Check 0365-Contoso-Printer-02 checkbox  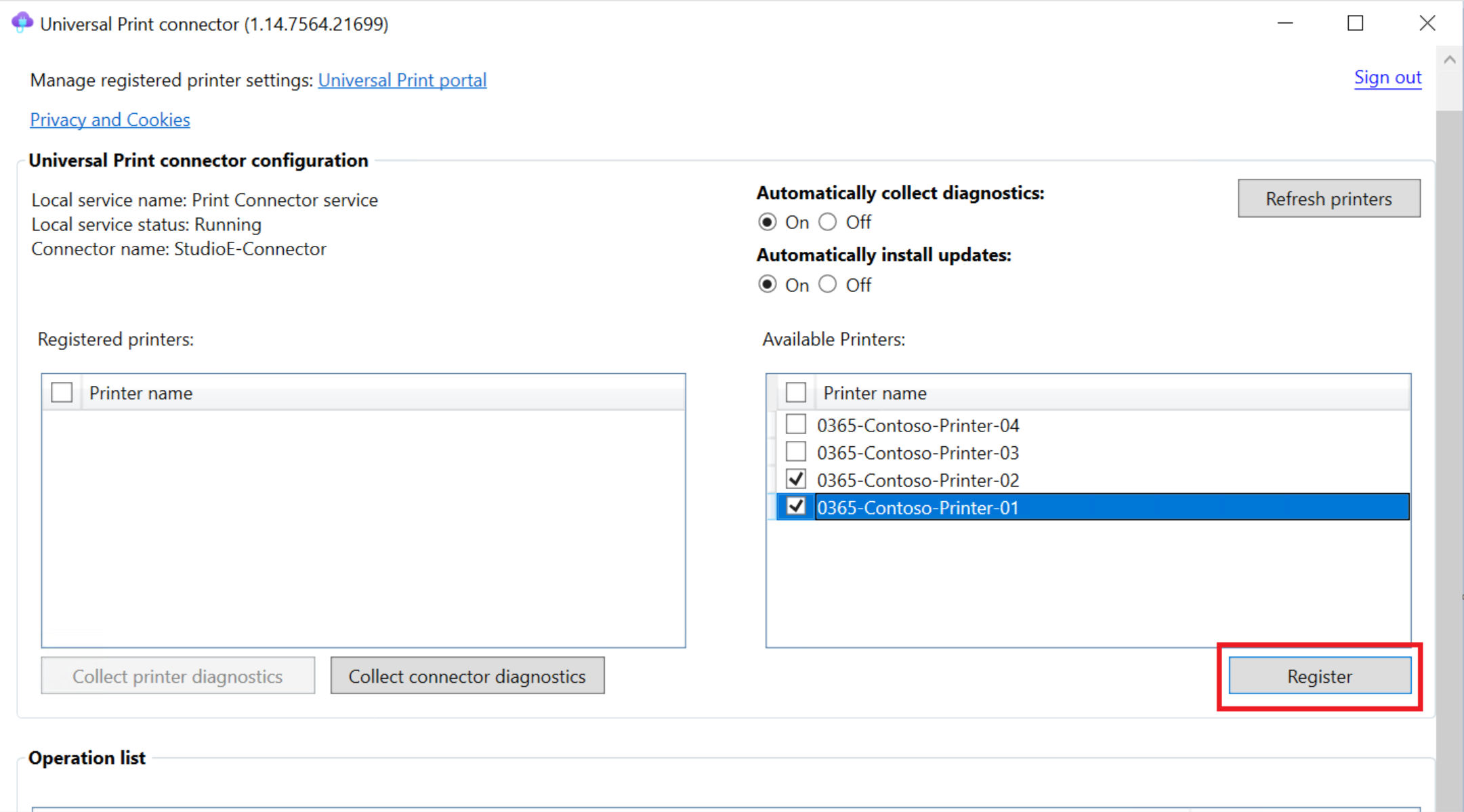point(796,480)
